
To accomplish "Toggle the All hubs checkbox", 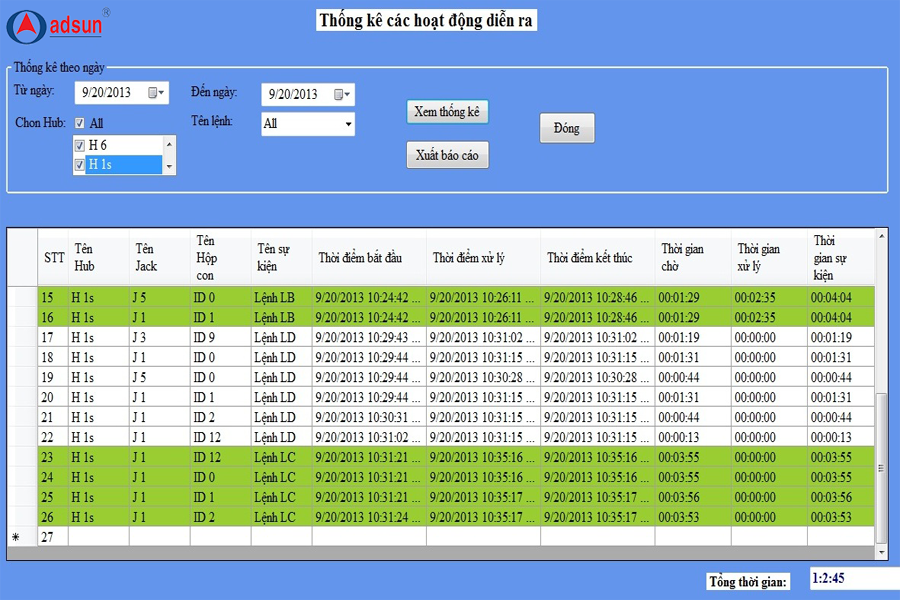I will [x=80, y=124].
